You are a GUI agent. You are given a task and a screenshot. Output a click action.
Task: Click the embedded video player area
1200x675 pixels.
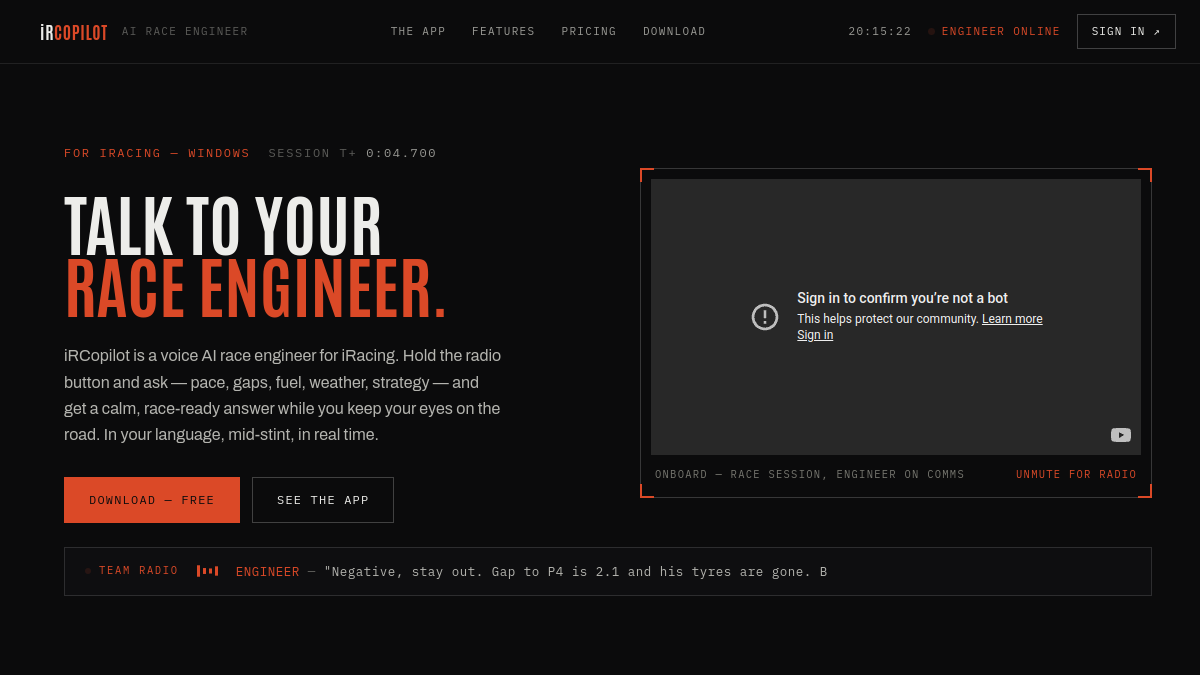coord(896,317)
